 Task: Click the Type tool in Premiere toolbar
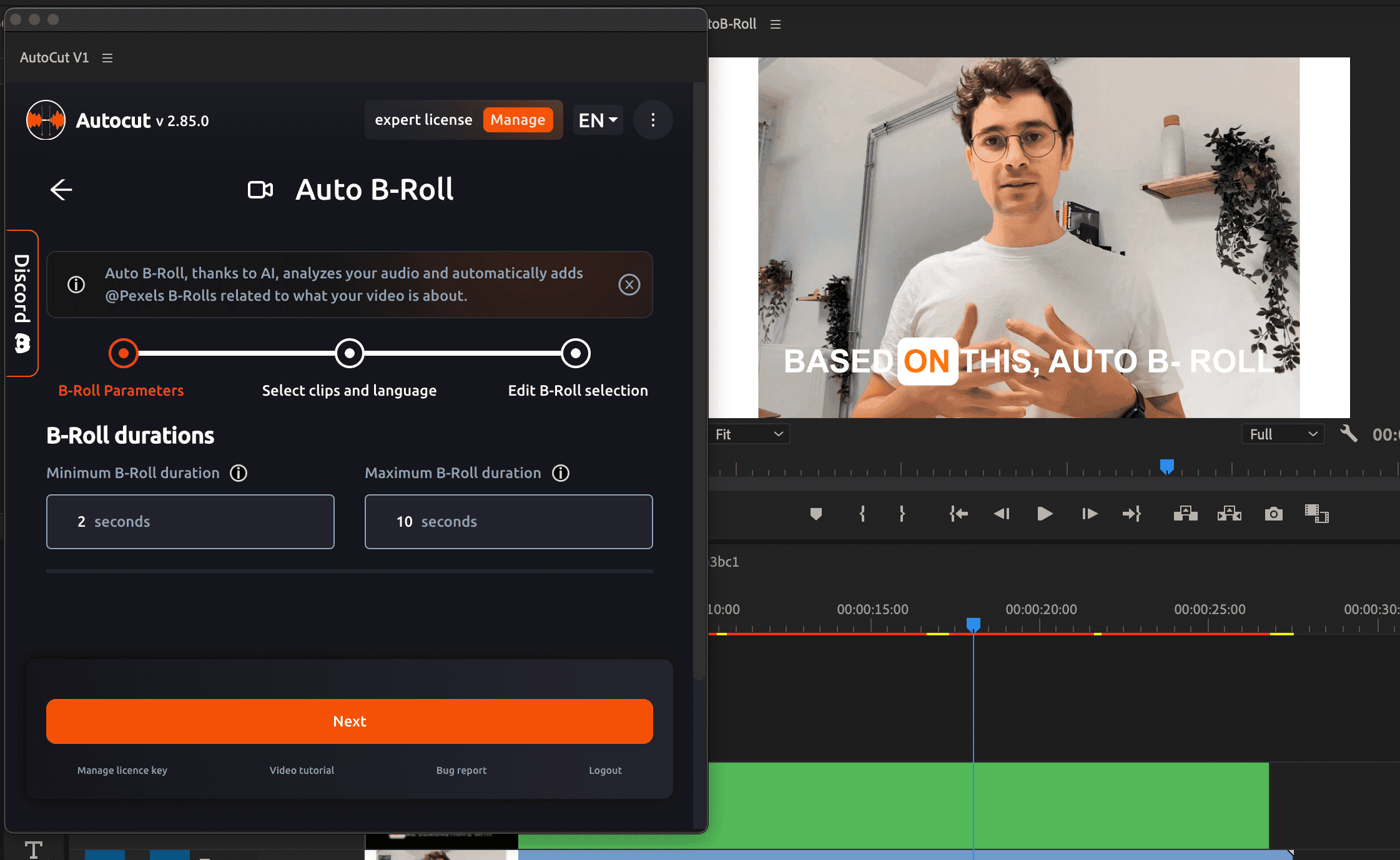click(x=34, y=849)
